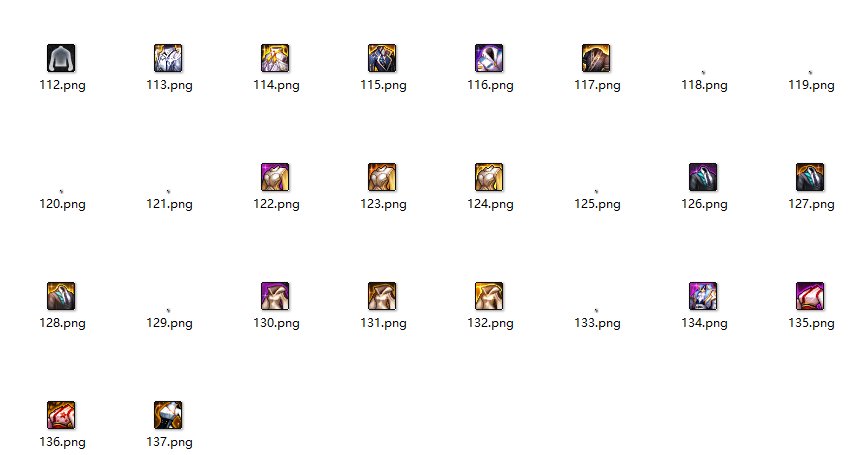Select the 127.png suit with teal tie
Screen dimensions: 861x455
810,177
